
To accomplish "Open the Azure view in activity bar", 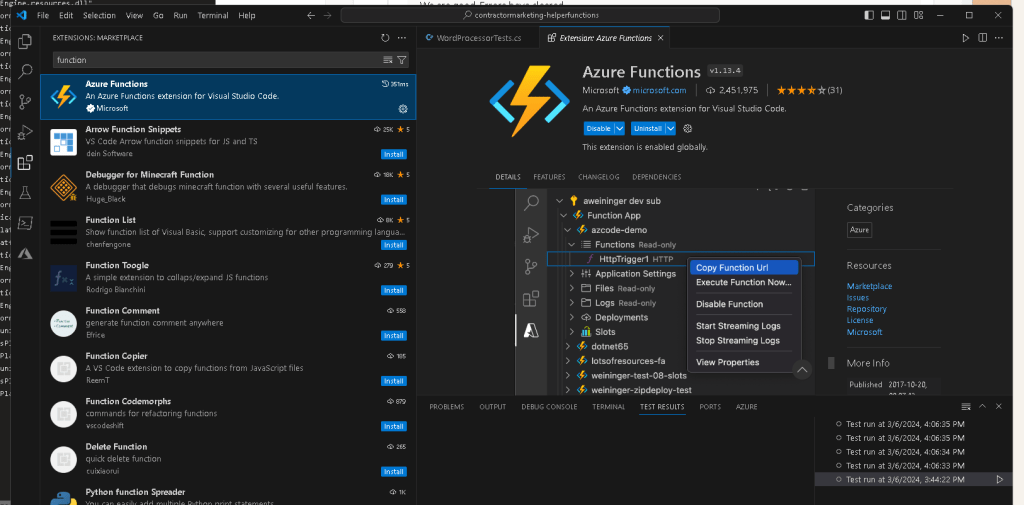I will 25,253.
